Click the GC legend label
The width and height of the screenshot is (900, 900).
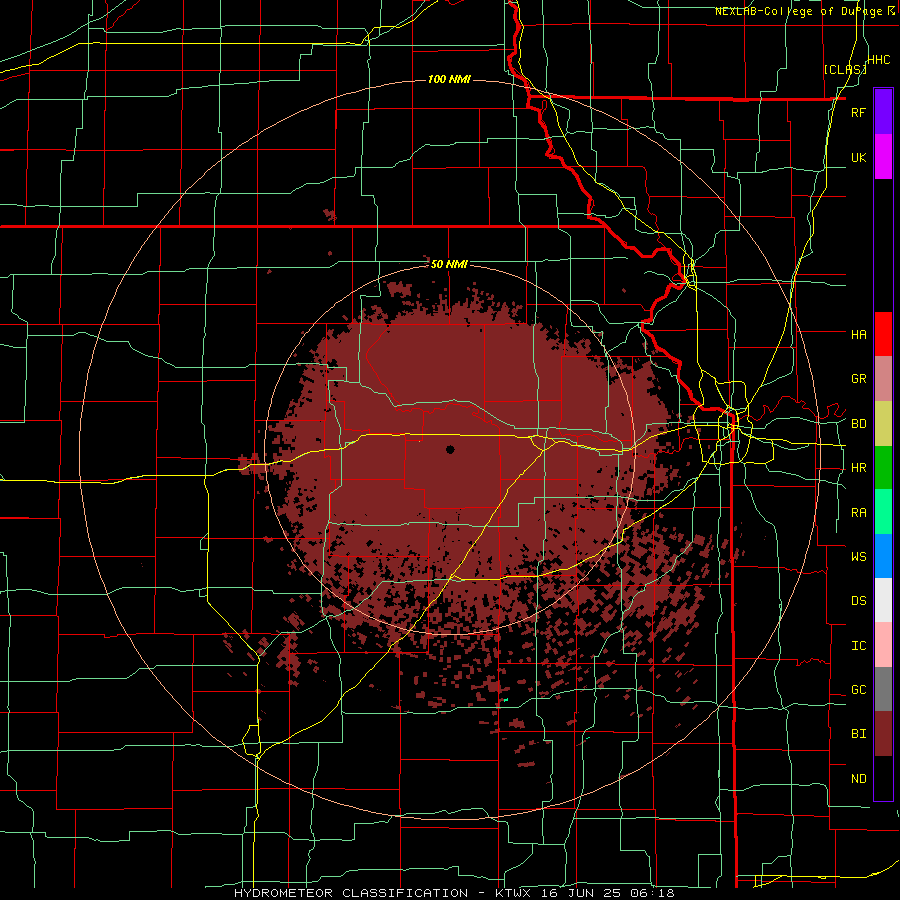pyautogui.click(x=858, y=690)
